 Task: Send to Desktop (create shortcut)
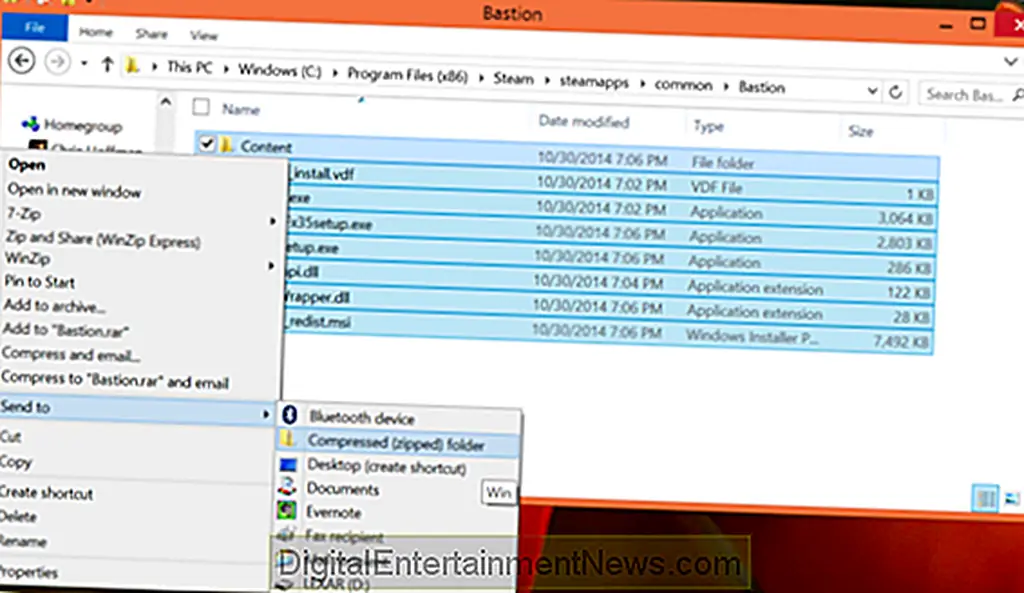click(x=387, y=466)
